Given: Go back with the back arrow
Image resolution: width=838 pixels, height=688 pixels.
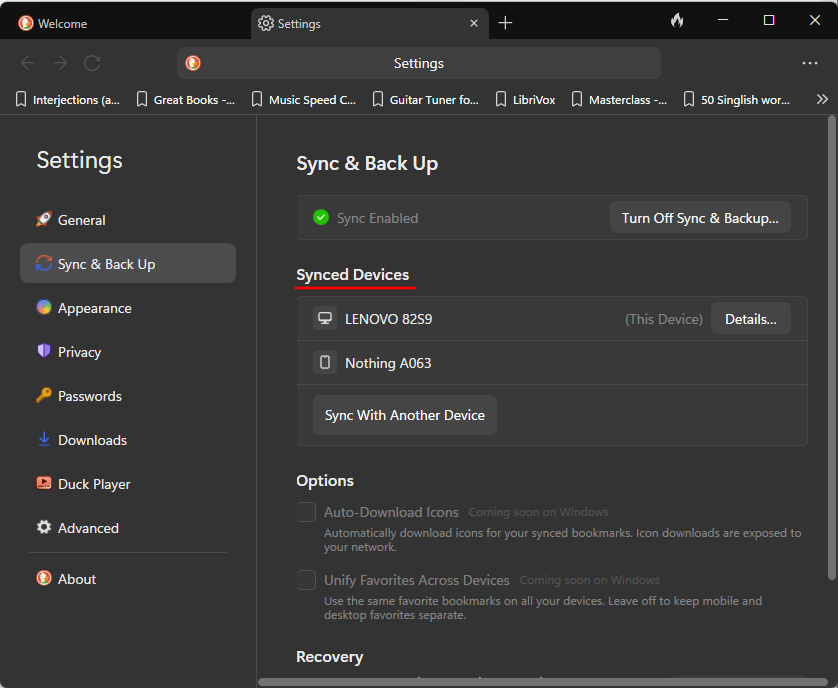Looking at the screenshot, I should point(28,63).
